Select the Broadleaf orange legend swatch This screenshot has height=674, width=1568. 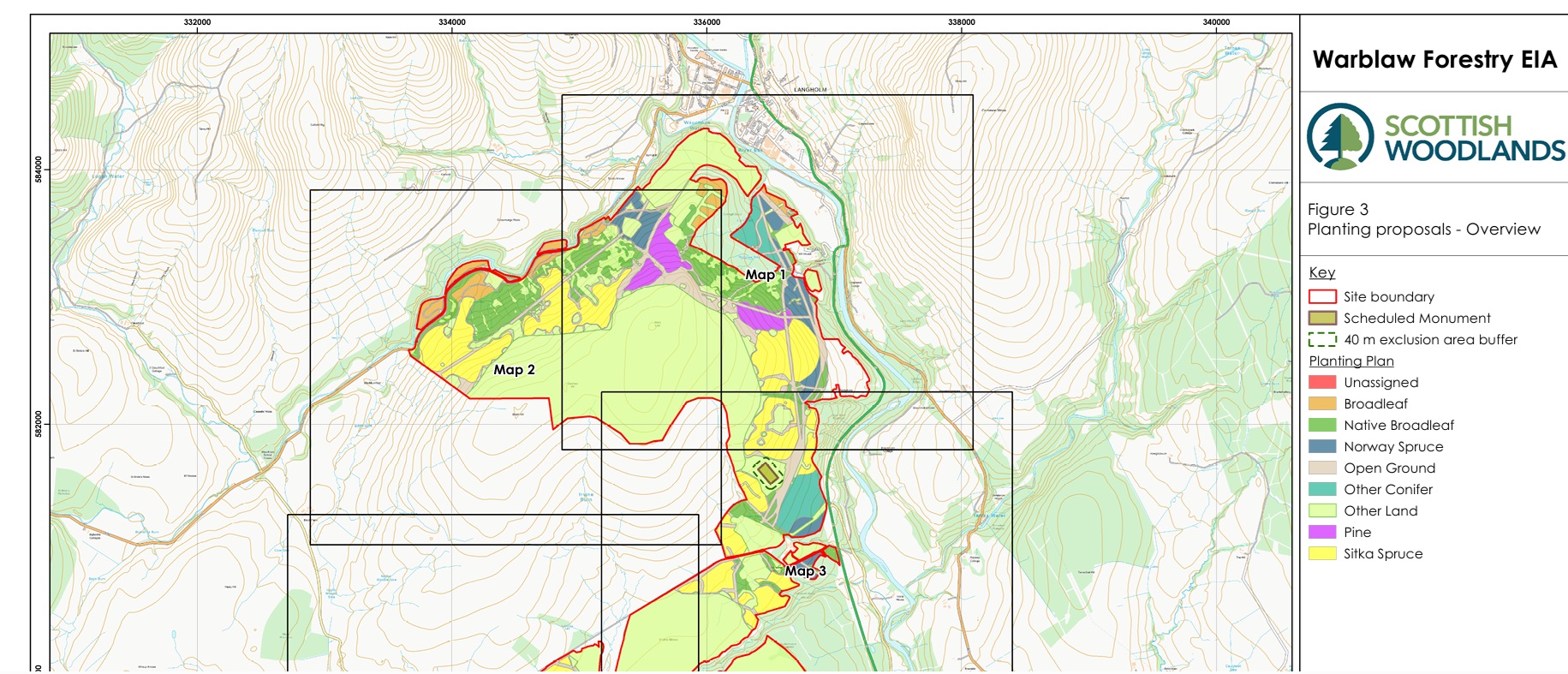(x=1322, y=403)
